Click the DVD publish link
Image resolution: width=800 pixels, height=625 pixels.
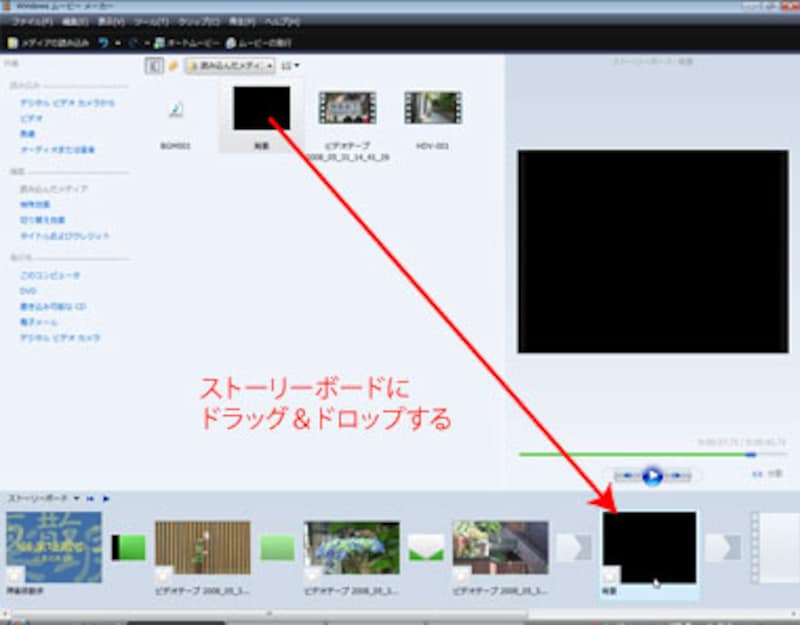coord(28,290)
